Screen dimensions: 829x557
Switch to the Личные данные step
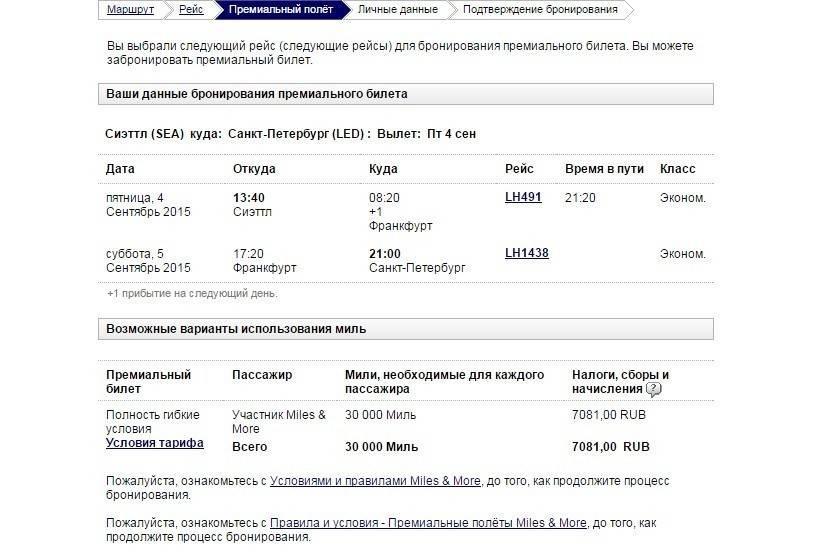click(x=397, y=10)
